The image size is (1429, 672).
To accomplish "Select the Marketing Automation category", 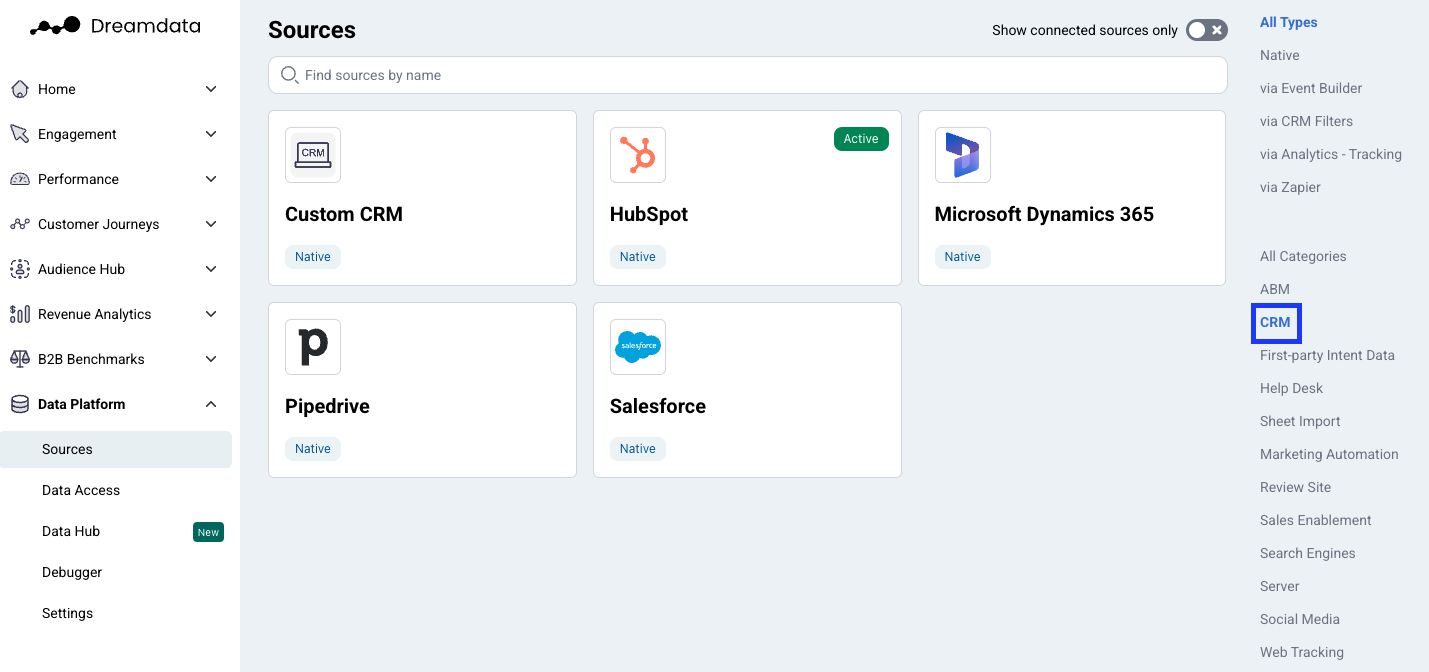I will point(1329,454).
